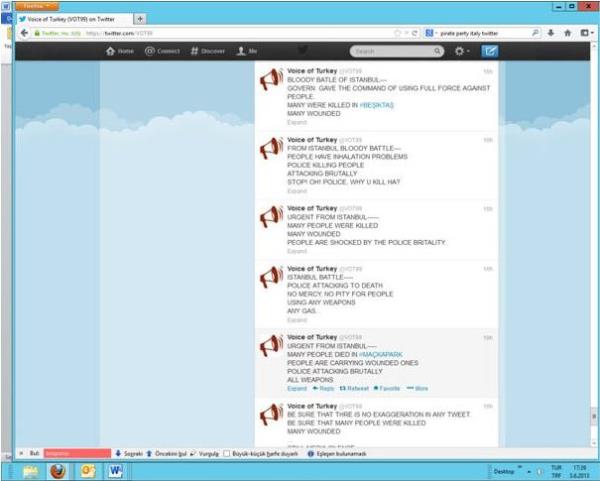The width and height of the screenshot is (600, 481).
Task: Click megaphone avatar on 'From Istanbul bloody battle' tweet
Action: [x=272, y=148]
